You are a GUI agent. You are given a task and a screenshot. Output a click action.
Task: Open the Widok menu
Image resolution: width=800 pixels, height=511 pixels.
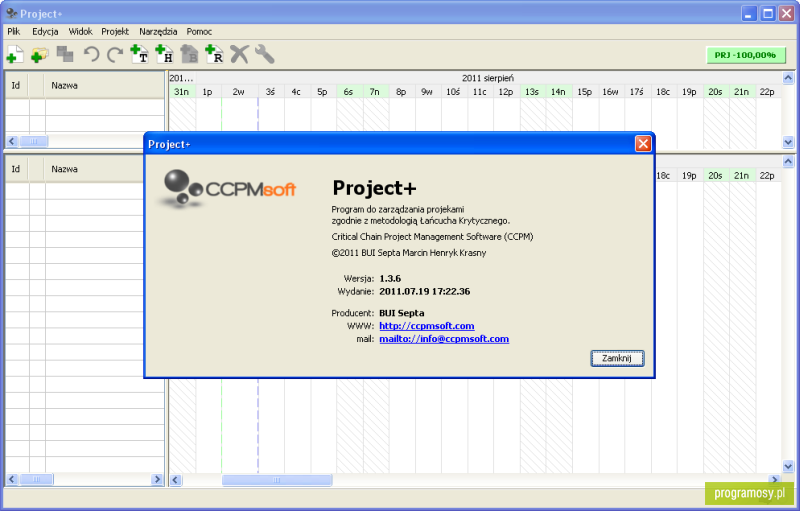81,32
